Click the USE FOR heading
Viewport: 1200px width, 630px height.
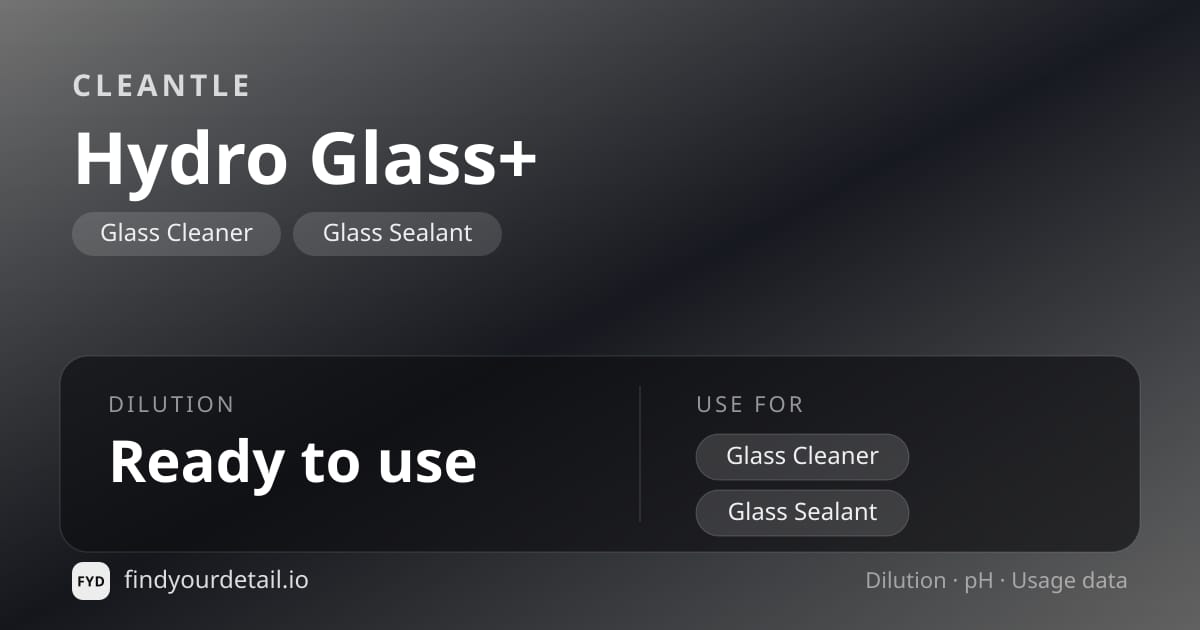coord(750,405)
